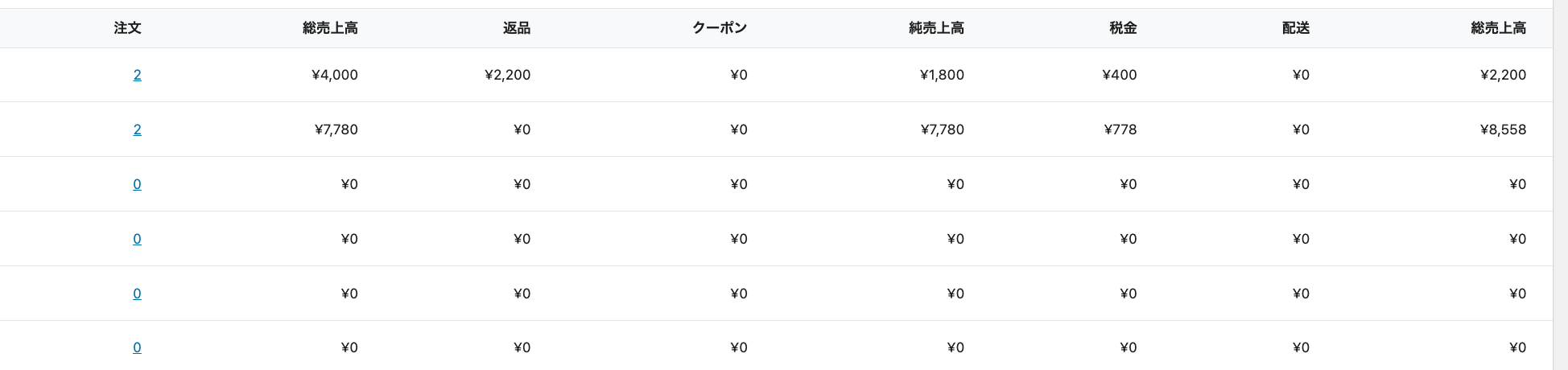Click the クーポン column header
Screen dimensions: 1568x370
click(720, 28)
